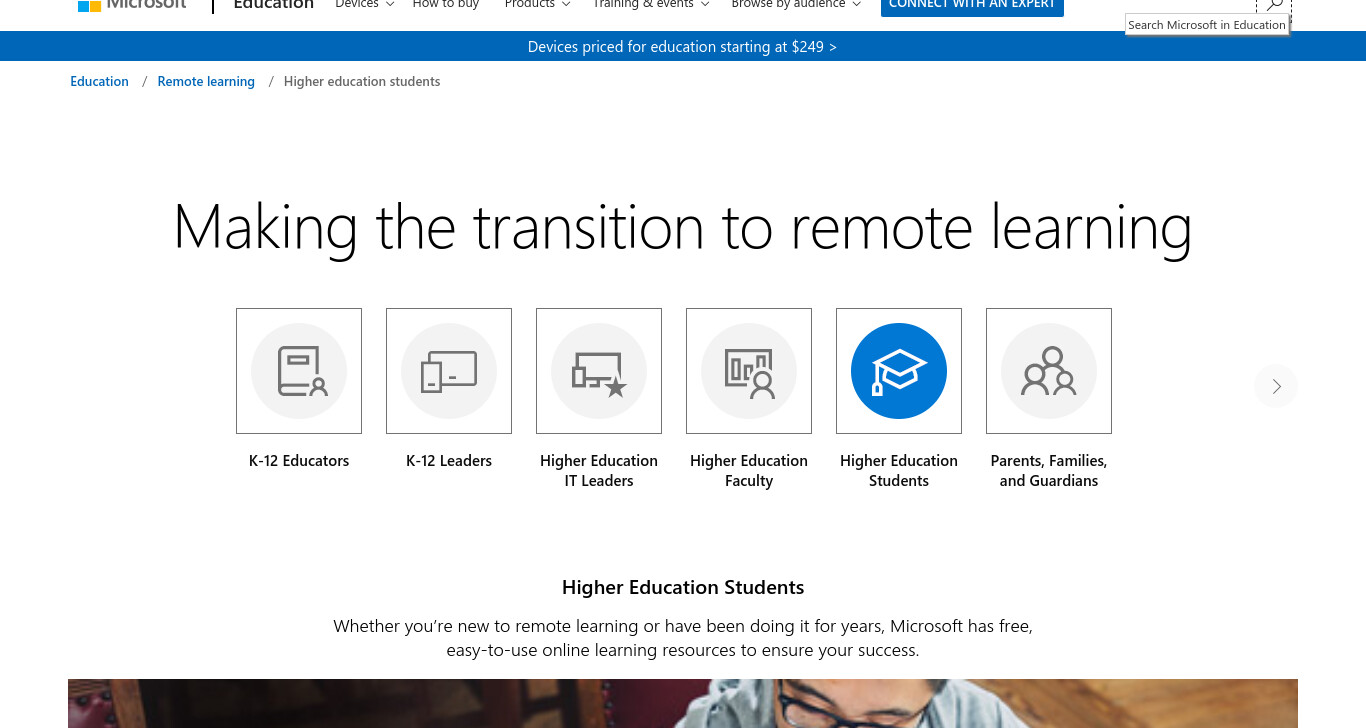Select the K-12 Leaders devices icon tile
The height and width of the screenshot is (728, 1366).
point(449,371)
